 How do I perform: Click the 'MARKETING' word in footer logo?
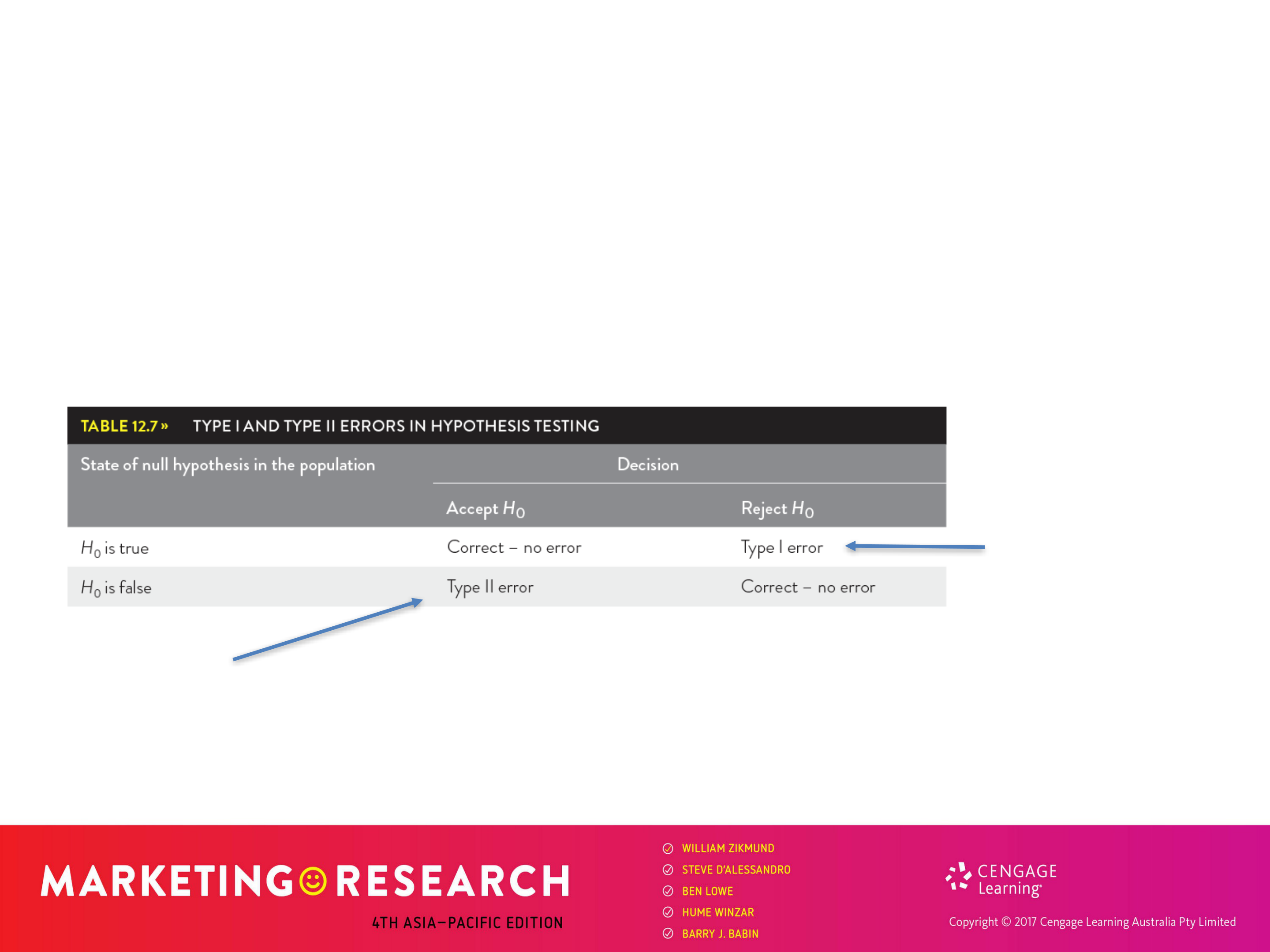(x=168, y=881)
